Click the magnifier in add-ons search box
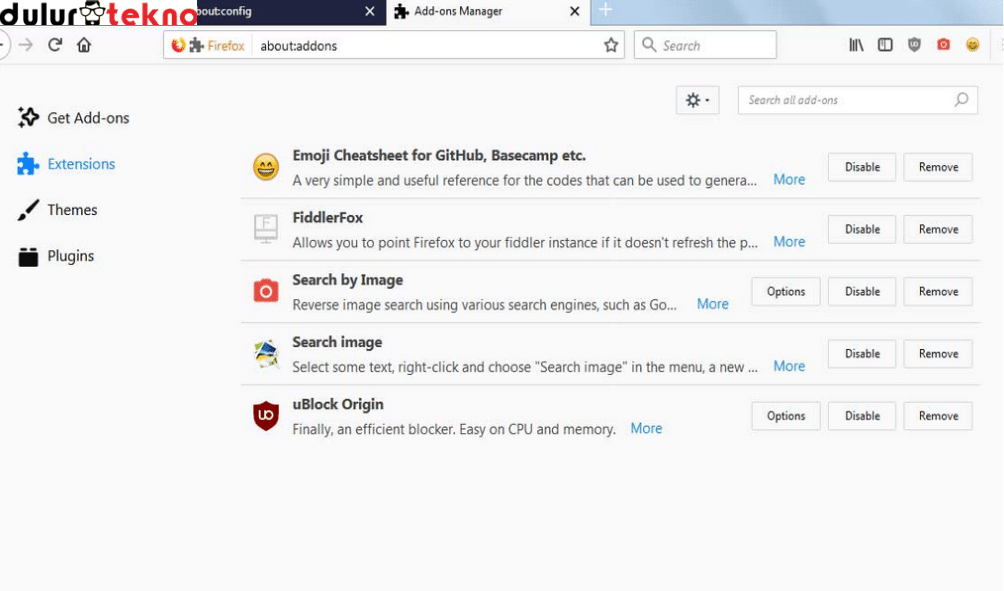1004x591 pixels. coord(961,100)
